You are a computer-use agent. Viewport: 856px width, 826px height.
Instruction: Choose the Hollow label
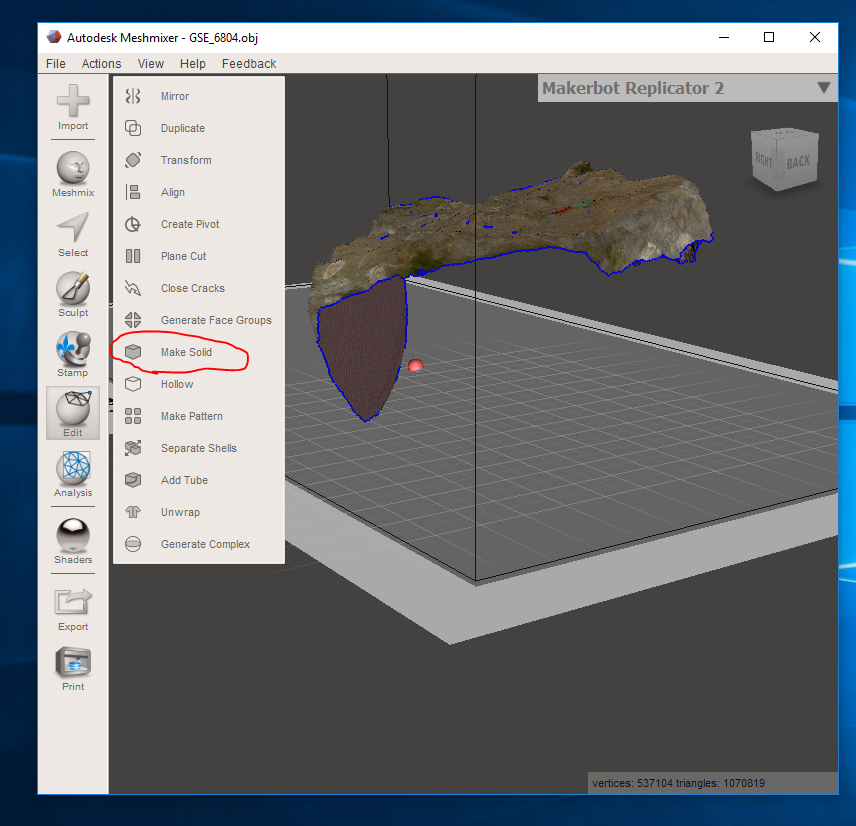pos(177,384)
